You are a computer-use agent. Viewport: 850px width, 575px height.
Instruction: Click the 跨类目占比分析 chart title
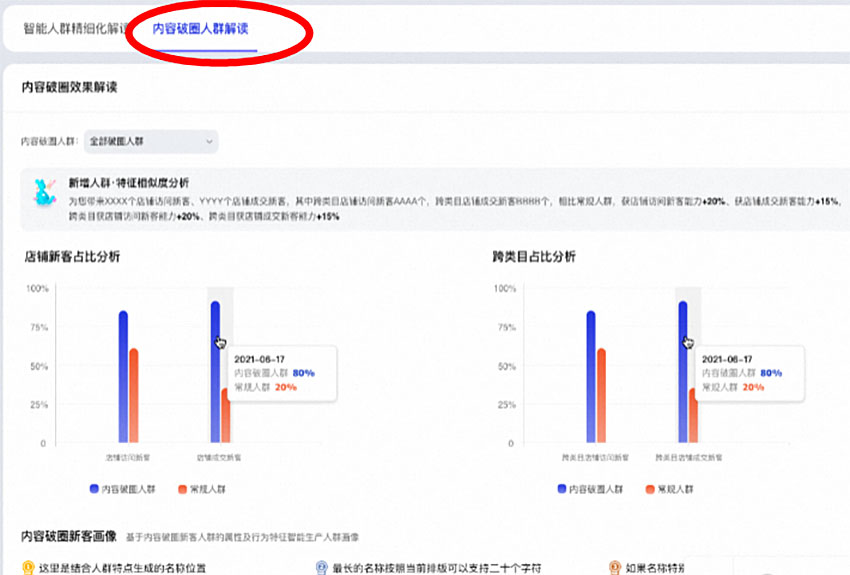tap(534, 256)
